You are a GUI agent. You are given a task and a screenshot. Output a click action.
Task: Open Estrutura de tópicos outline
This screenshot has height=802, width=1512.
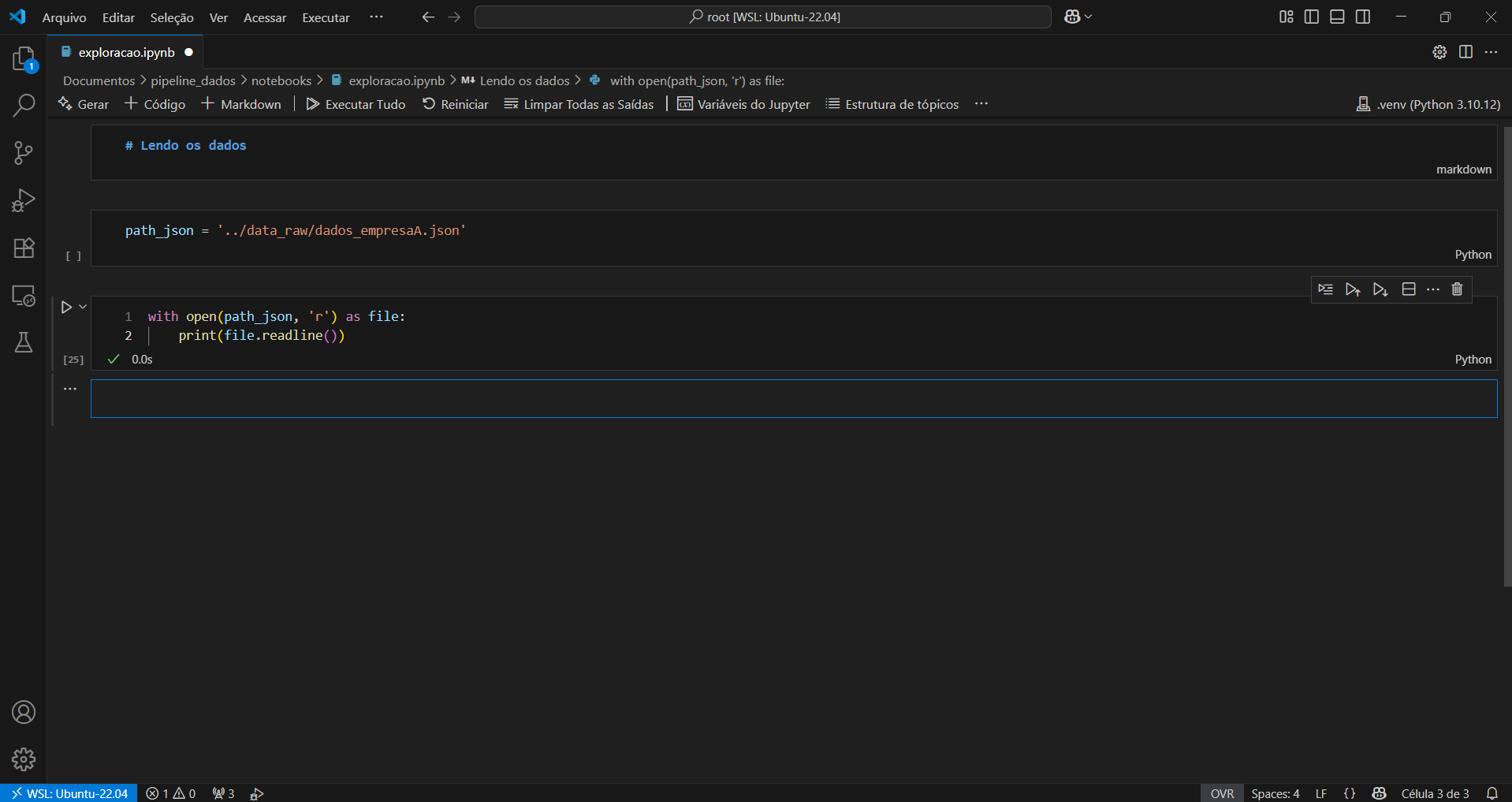(892, 104)
